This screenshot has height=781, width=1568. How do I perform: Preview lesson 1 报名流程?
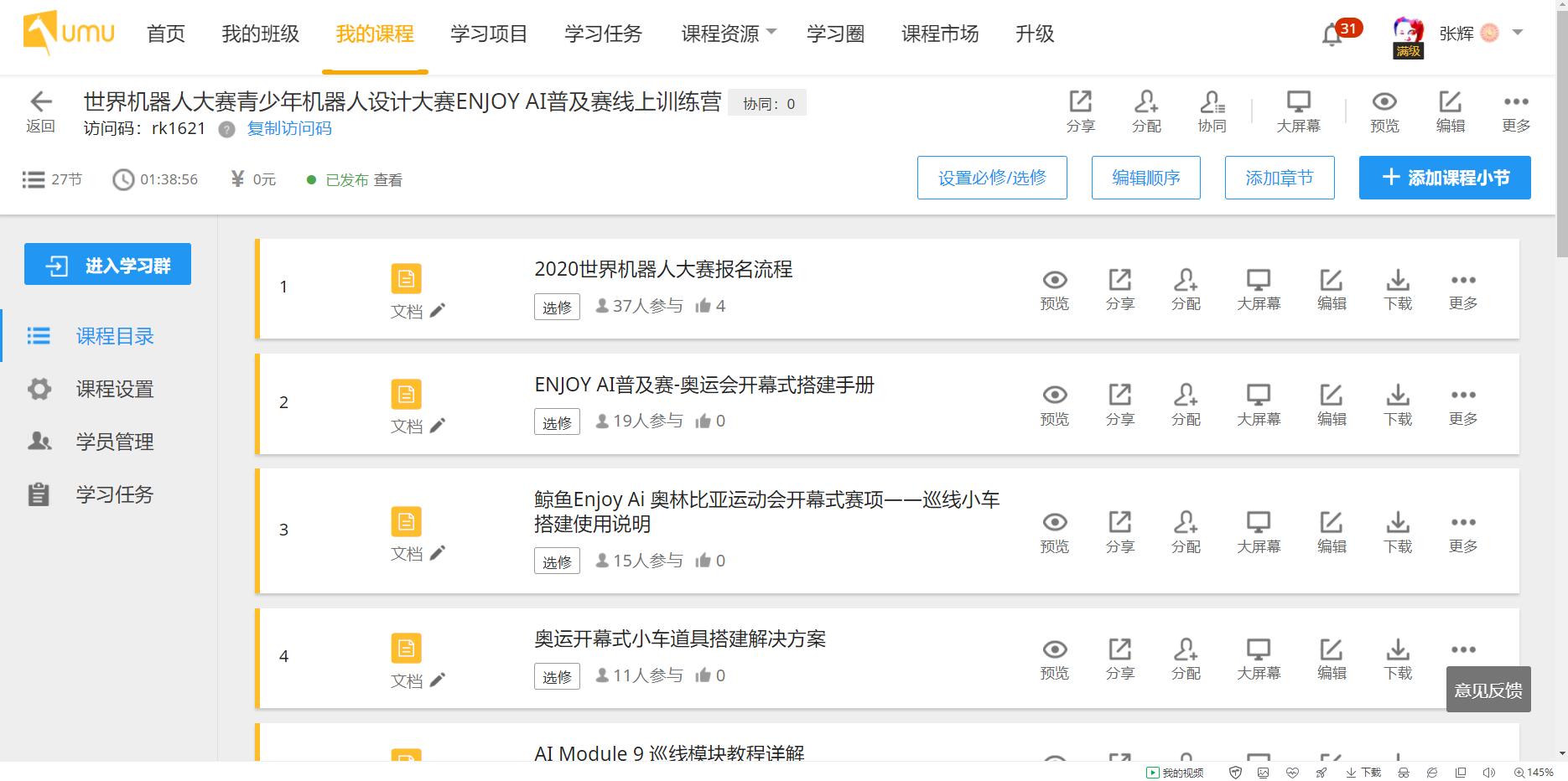pyautogui.click(x=1055, y=290)
